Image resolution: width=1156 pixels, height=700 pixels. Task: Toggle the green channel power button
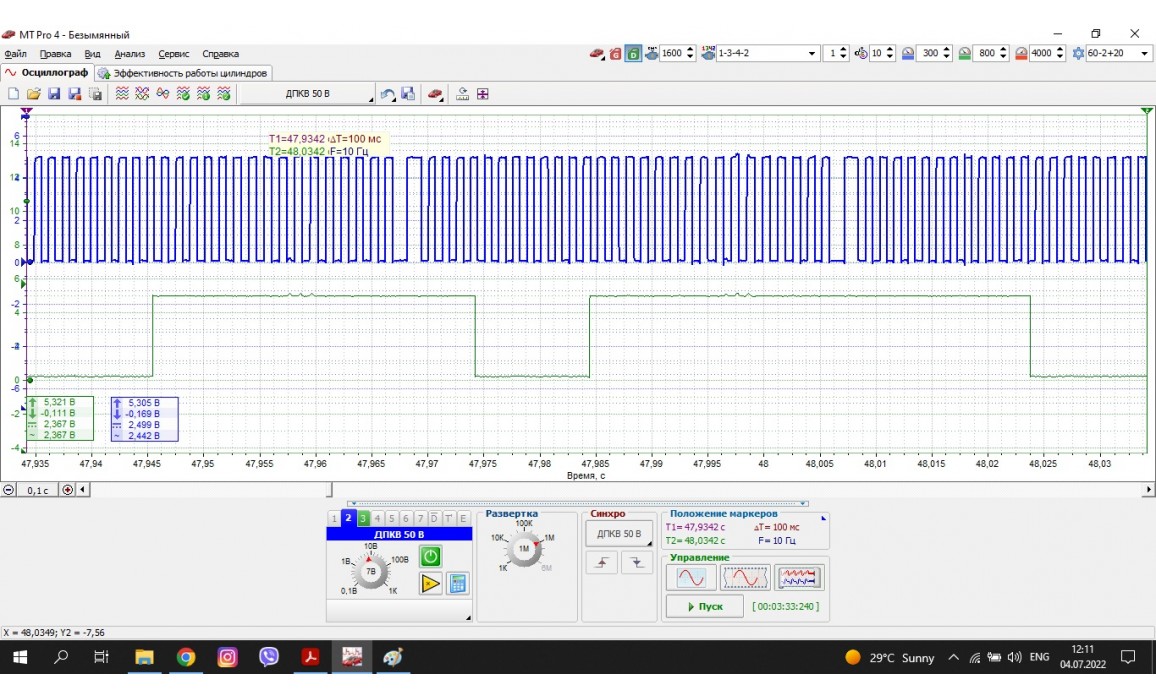pyautogui.click(x=430, y=557)
